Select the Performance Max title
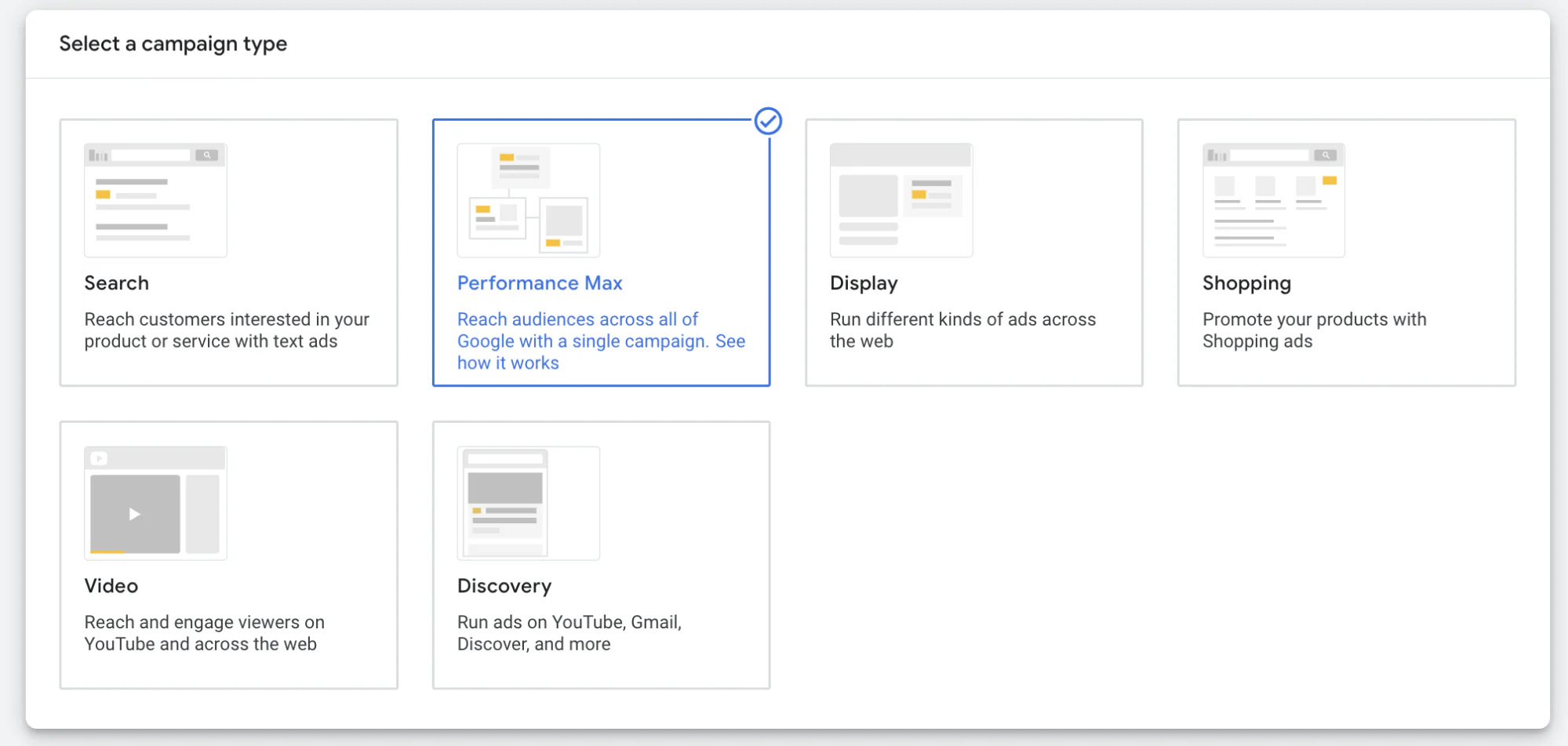1568x746 pixels. click(x=540, y=283)
